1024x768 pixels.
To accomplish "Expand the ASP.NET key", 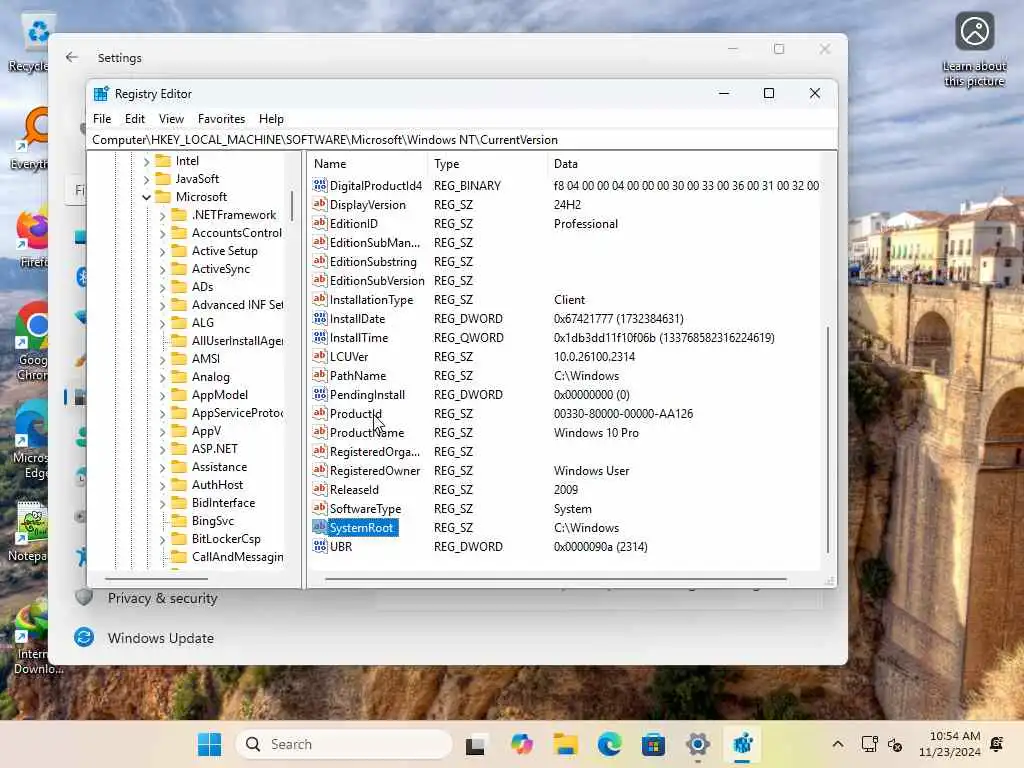I will pyautogui.click(x=163, y=449).
